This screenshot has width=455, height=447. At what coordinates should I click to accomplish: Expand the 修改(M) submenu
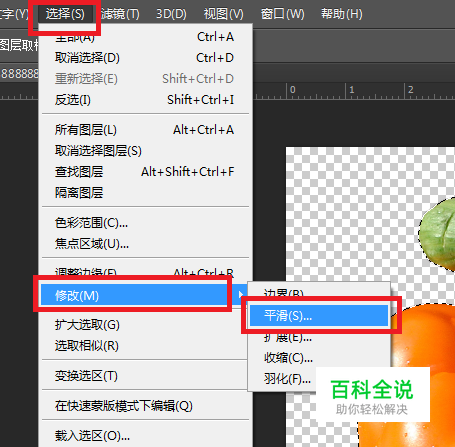coord(143,295)
